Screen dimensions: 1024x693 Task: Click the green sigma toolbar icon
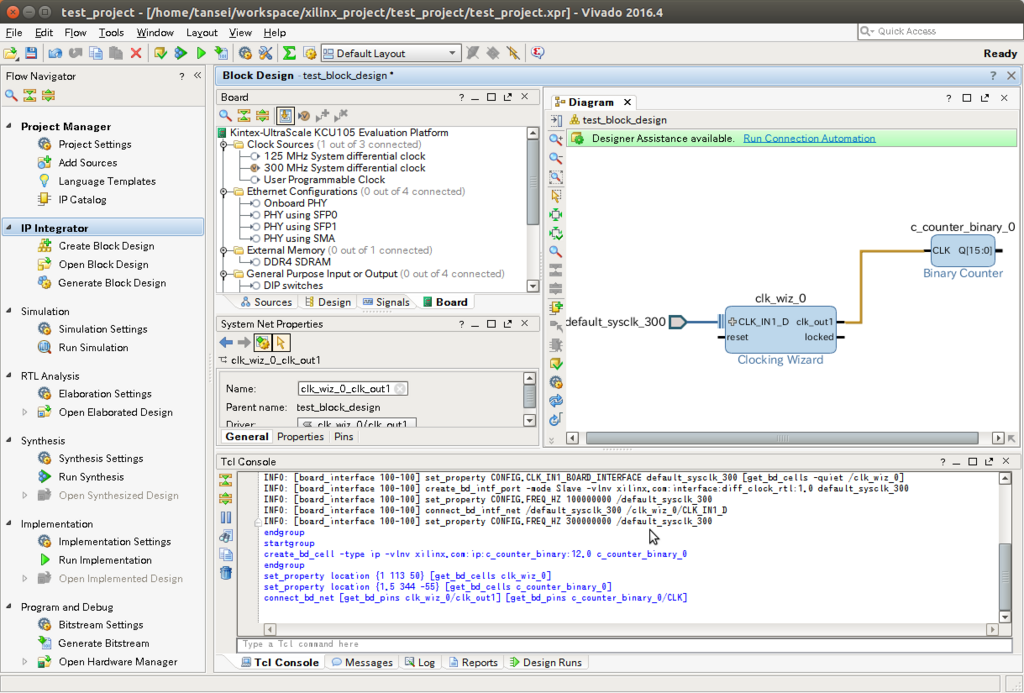(x=289, y=54)
